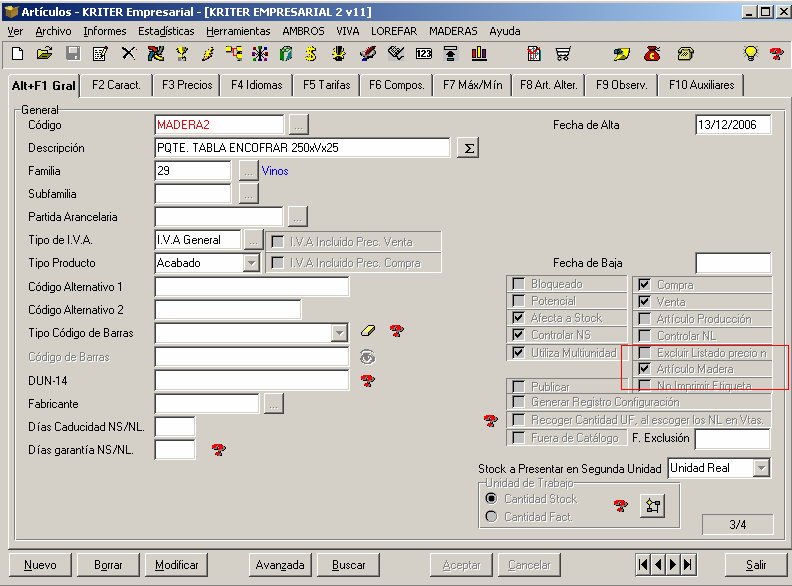The width and height of the screenshot is (792, 586).
Task: Open lookup button next to Código
Action: pos(299,125)
